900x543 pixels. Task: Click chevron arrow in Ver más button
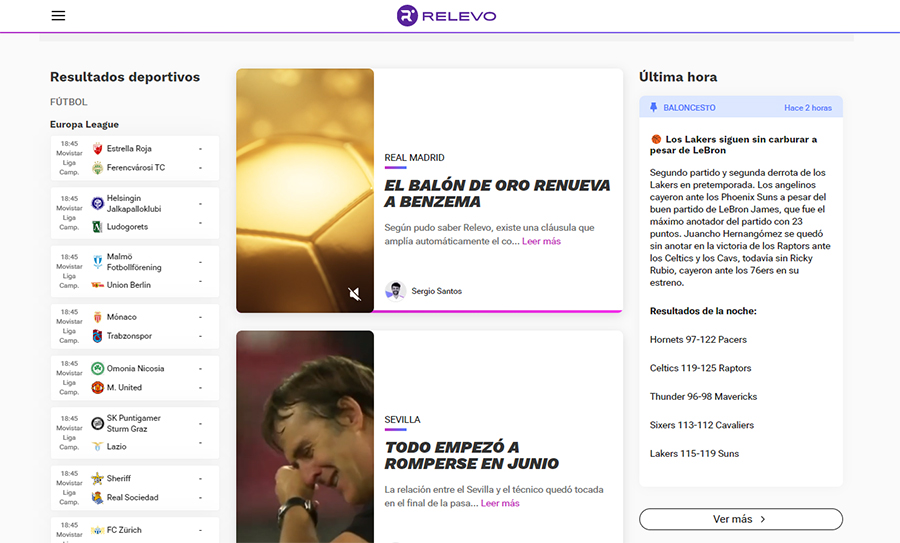(763, 519)
